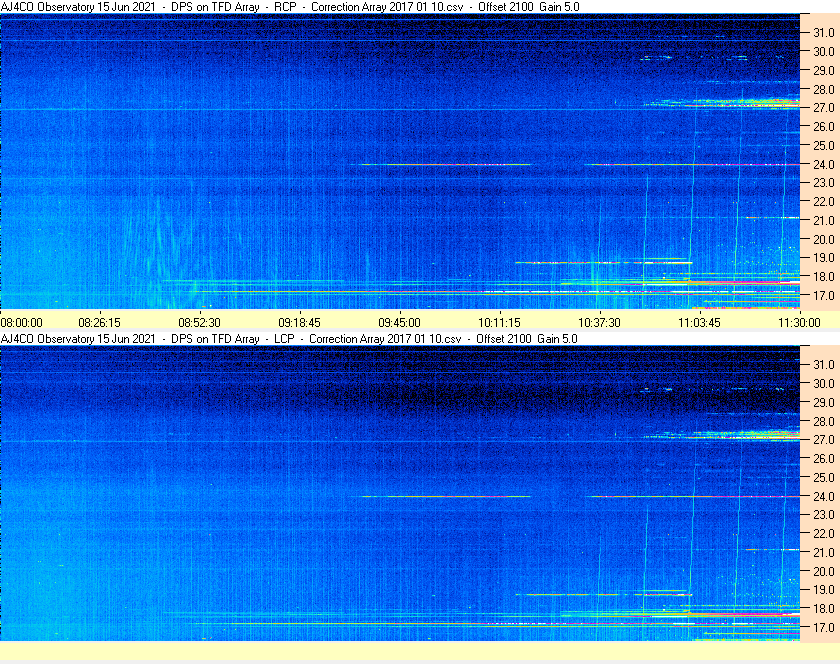The width and height of the screenshot is (840, 664).
Task: Click the 31.0 frequency label on LCP panel
Action: pyautogui.click(x=823, y=364)
